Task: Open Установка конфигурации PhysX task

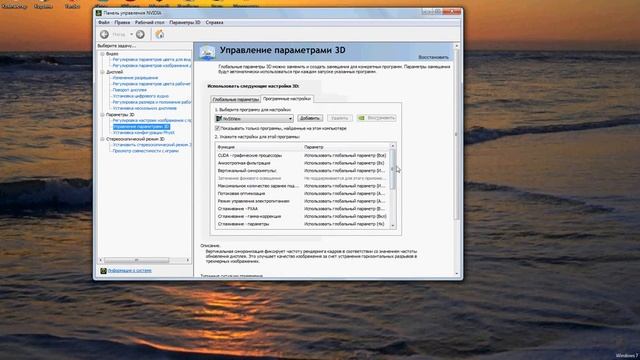Action: click(x=144, y=133)
